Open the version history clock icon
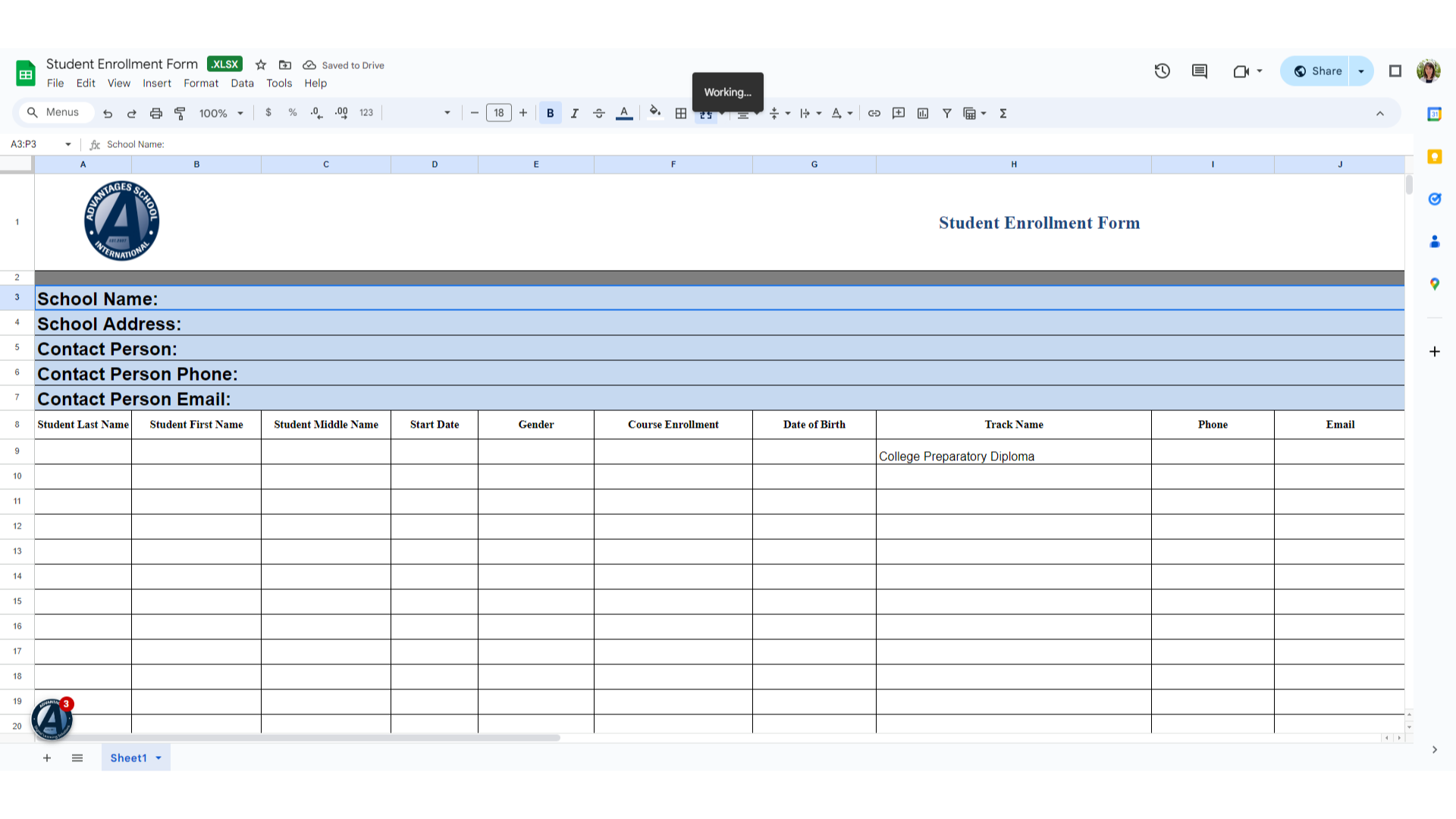Viewport: 1456px width, 819px height. click(x=1163, y=71)
